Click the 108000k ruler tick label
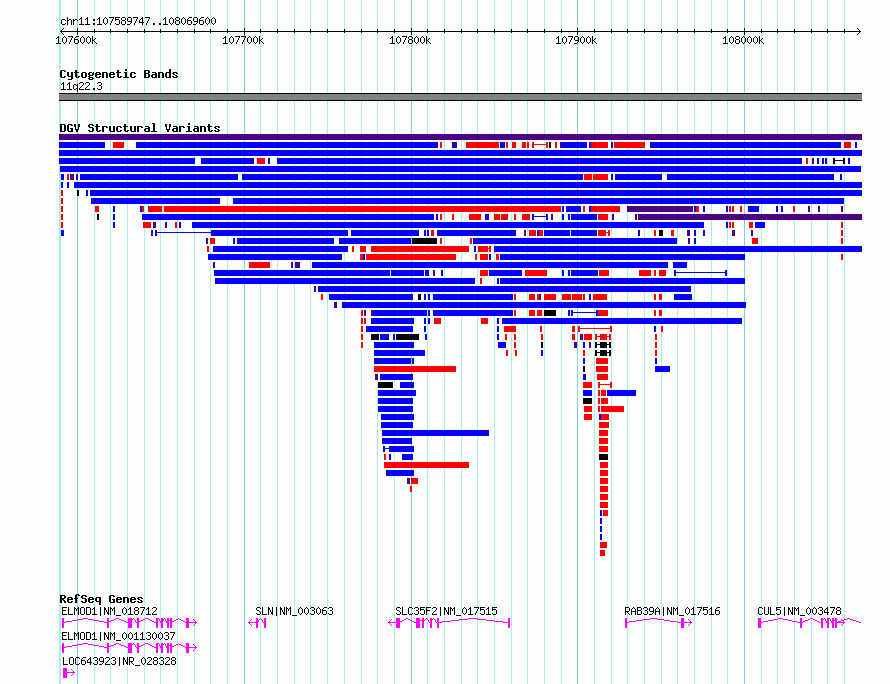Screen dimensions: 890x684 [743, 40]
